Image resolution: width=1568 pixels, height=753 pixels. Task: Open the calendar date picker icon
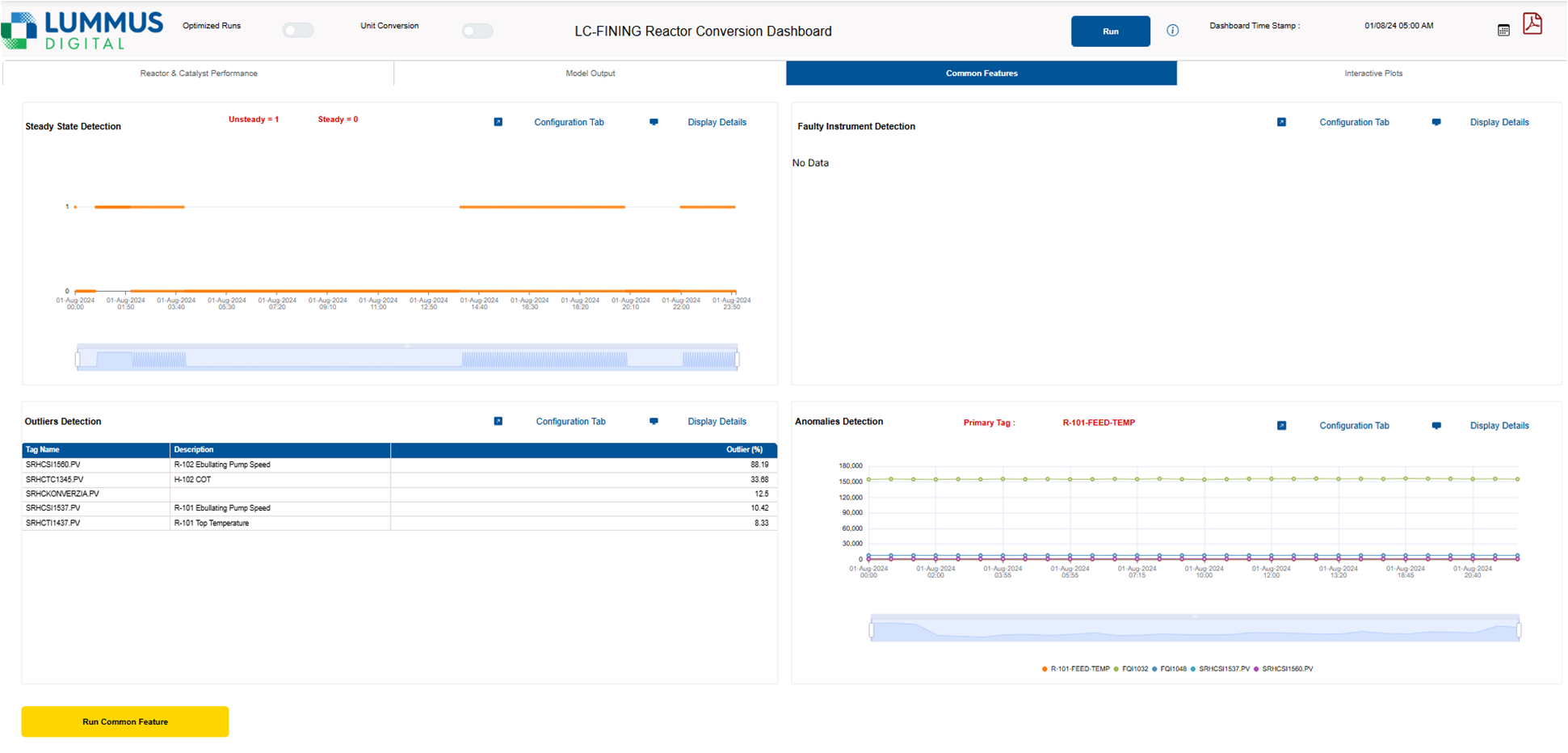click(x=1503, y=30)
